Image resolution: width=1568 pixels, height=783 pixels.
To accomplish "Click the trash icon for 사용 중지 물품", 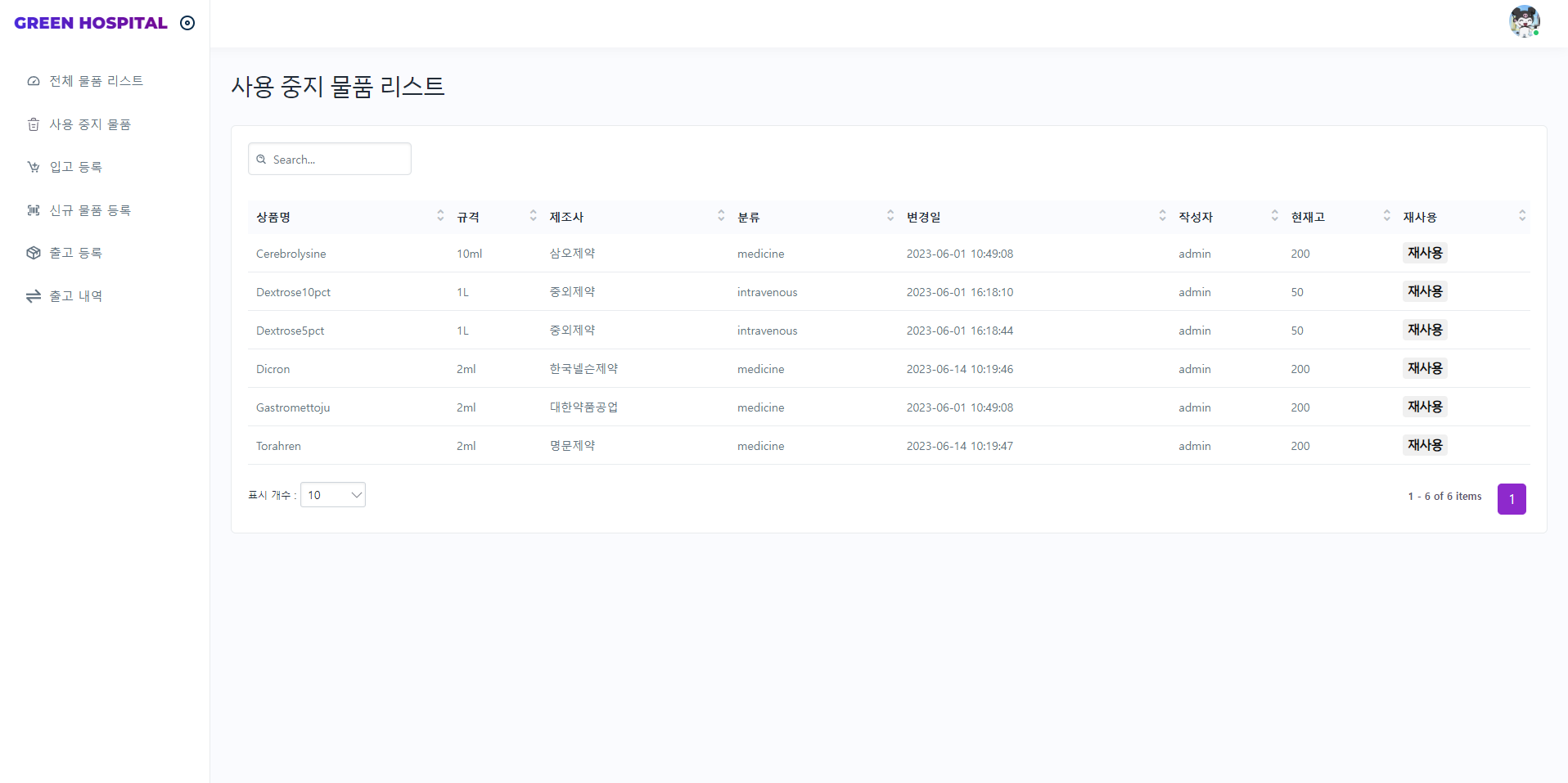I will click(34, 124).
